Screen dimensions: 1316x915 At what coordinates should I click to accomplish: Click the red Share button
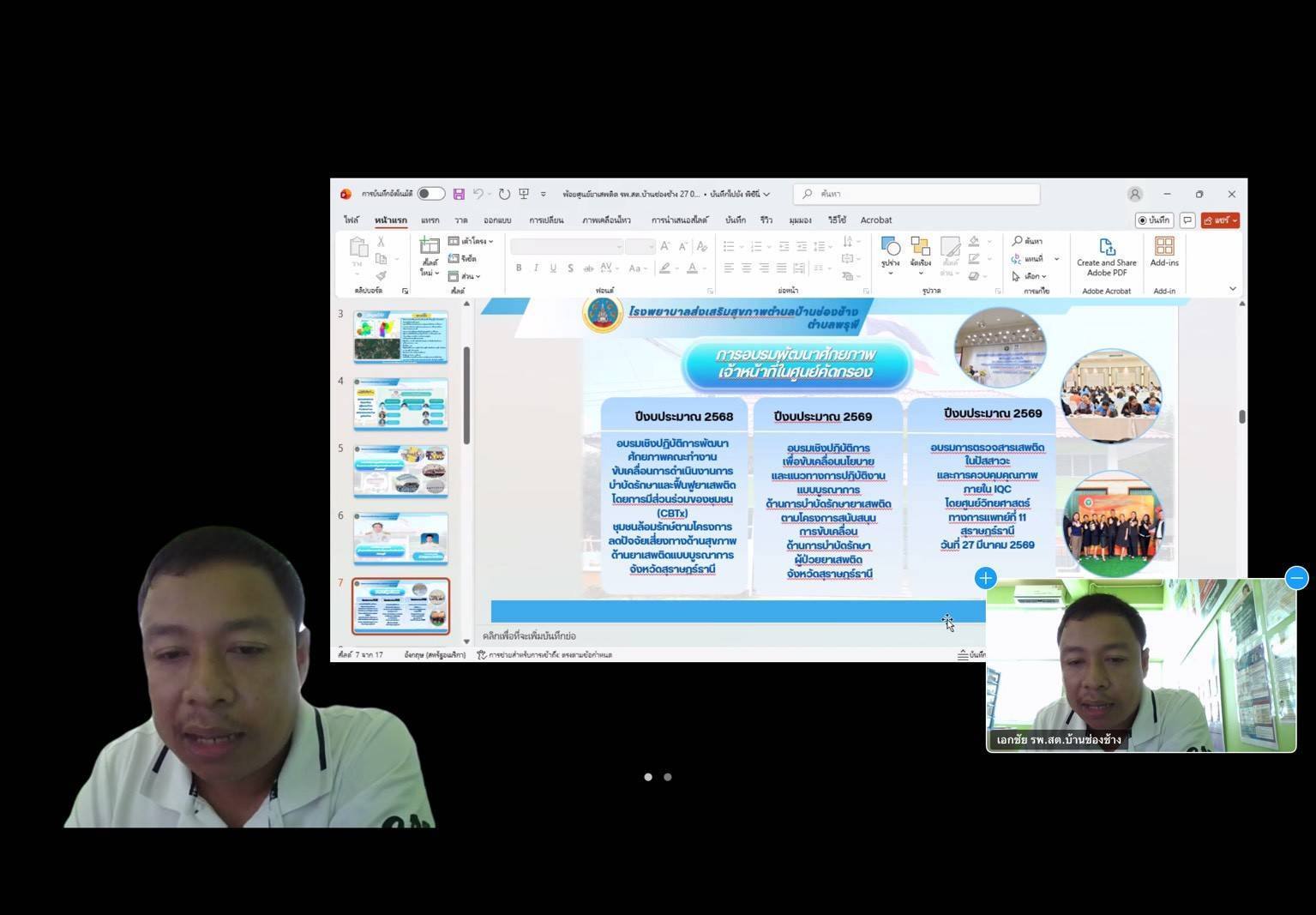tap(1219, 220)
